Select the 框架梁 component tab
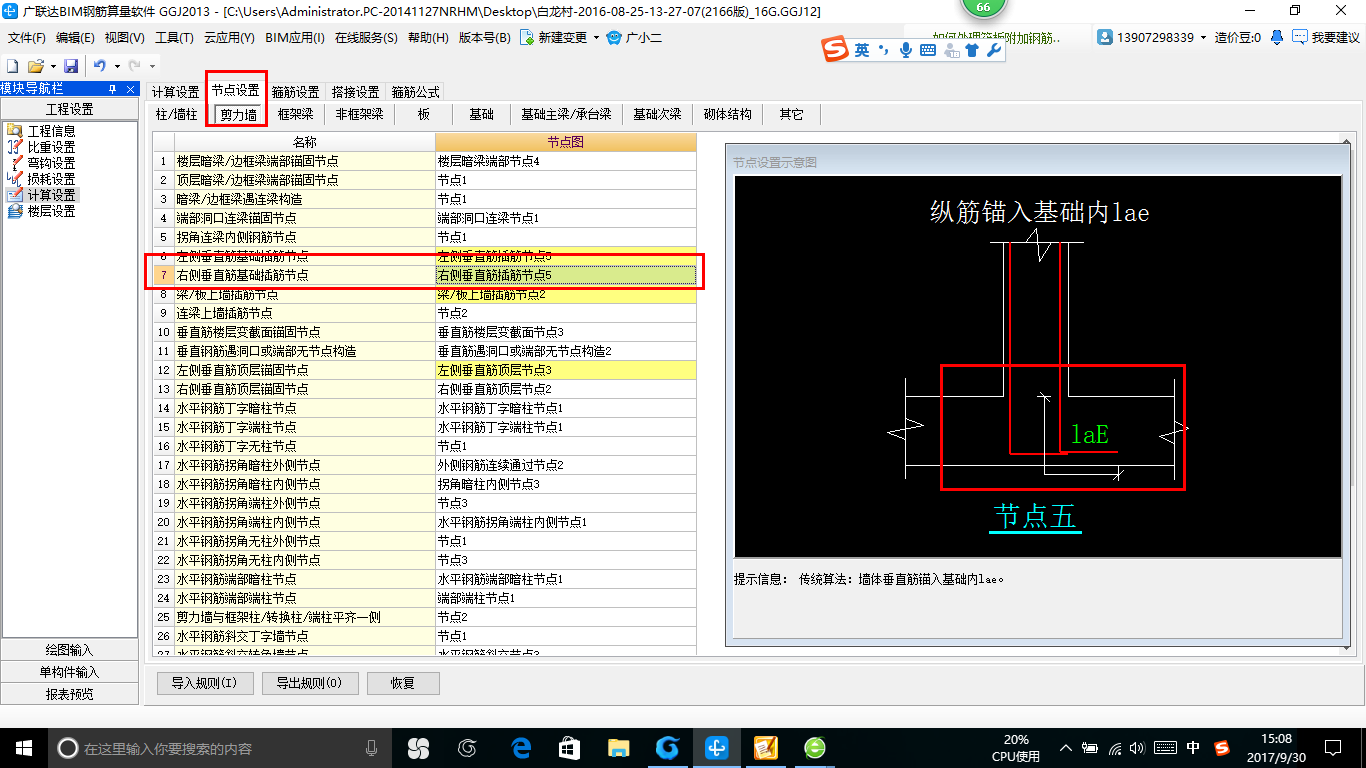1366x768 pixels. coord(296,114)
